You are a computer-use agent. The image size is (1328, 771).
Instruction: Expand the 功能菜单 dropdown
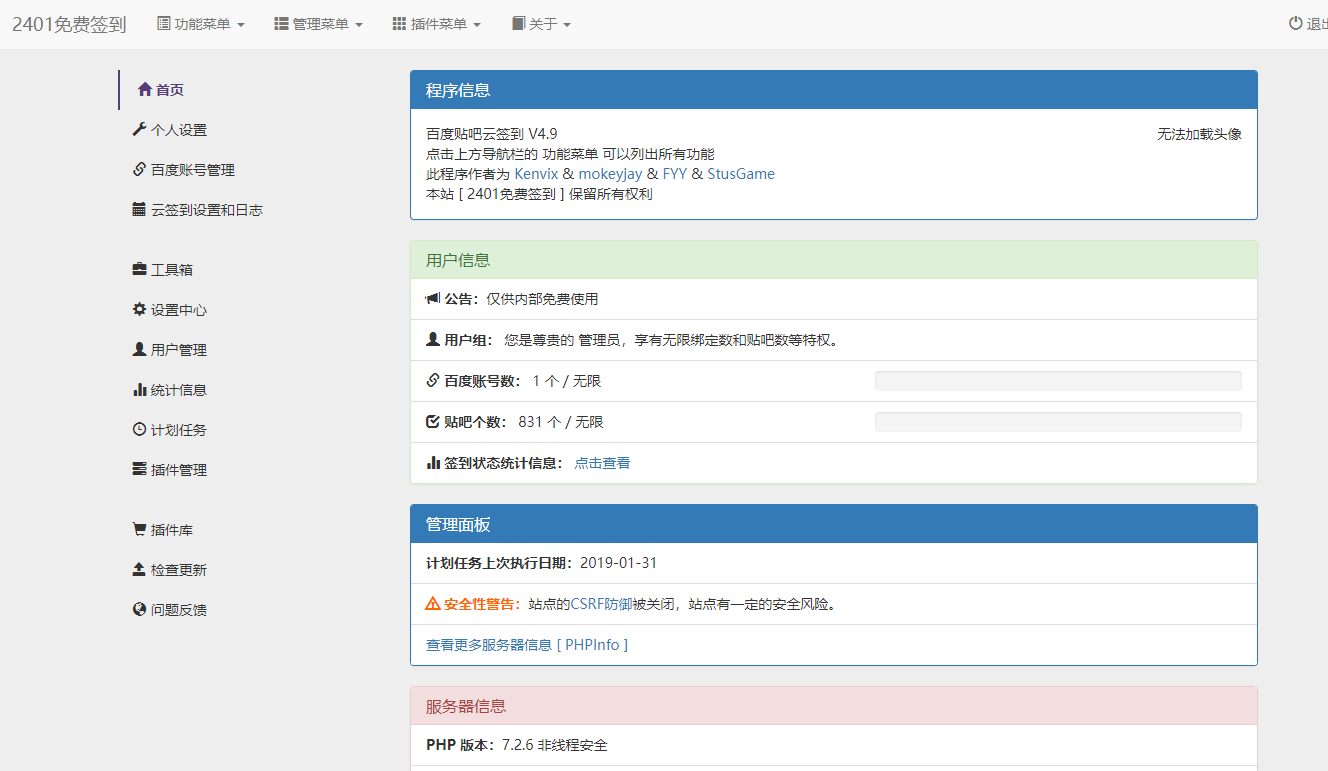201,24
